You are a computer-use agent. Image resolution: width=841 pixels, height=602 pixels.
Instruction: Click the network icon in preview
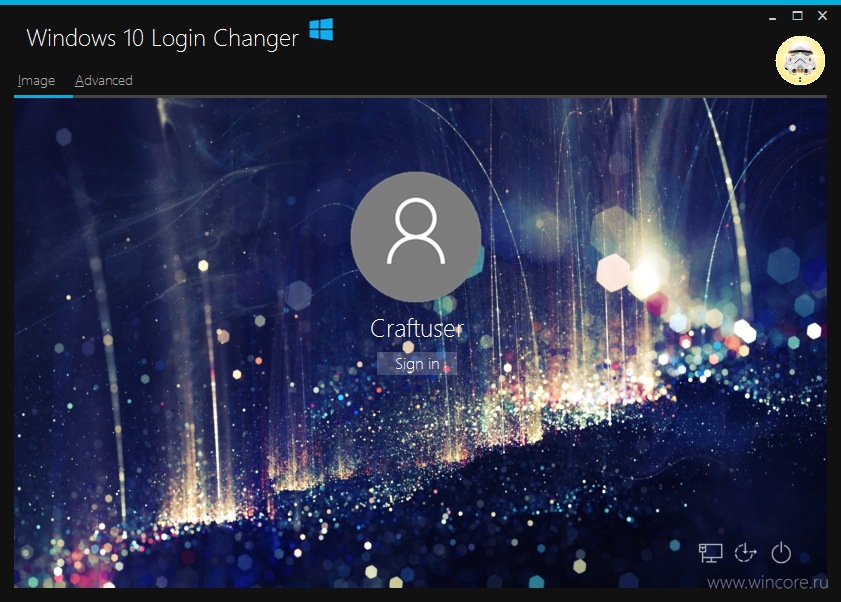coord(710,553)
